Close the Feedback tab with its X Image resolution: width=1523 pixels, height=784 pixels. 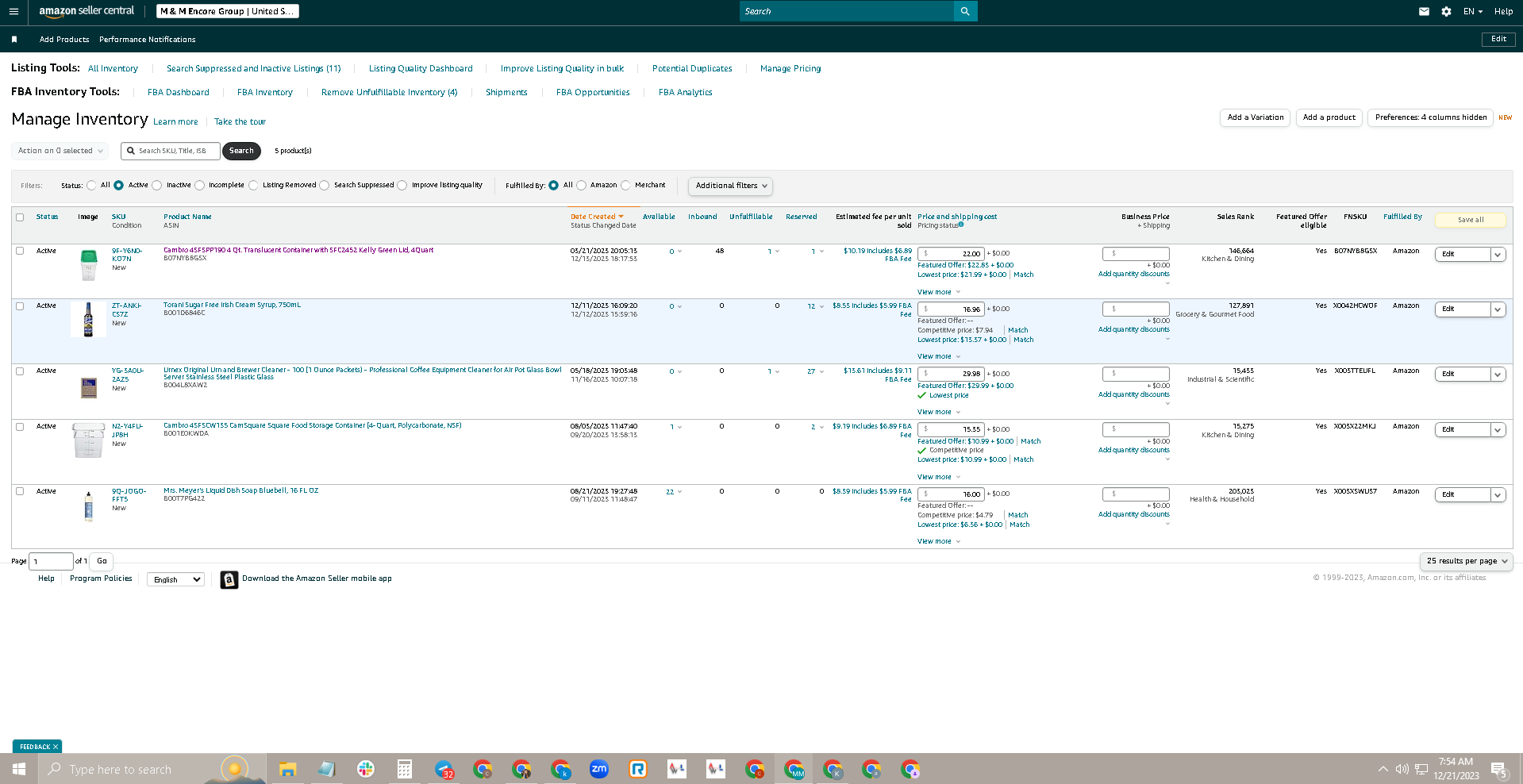(x=56, y=747)
